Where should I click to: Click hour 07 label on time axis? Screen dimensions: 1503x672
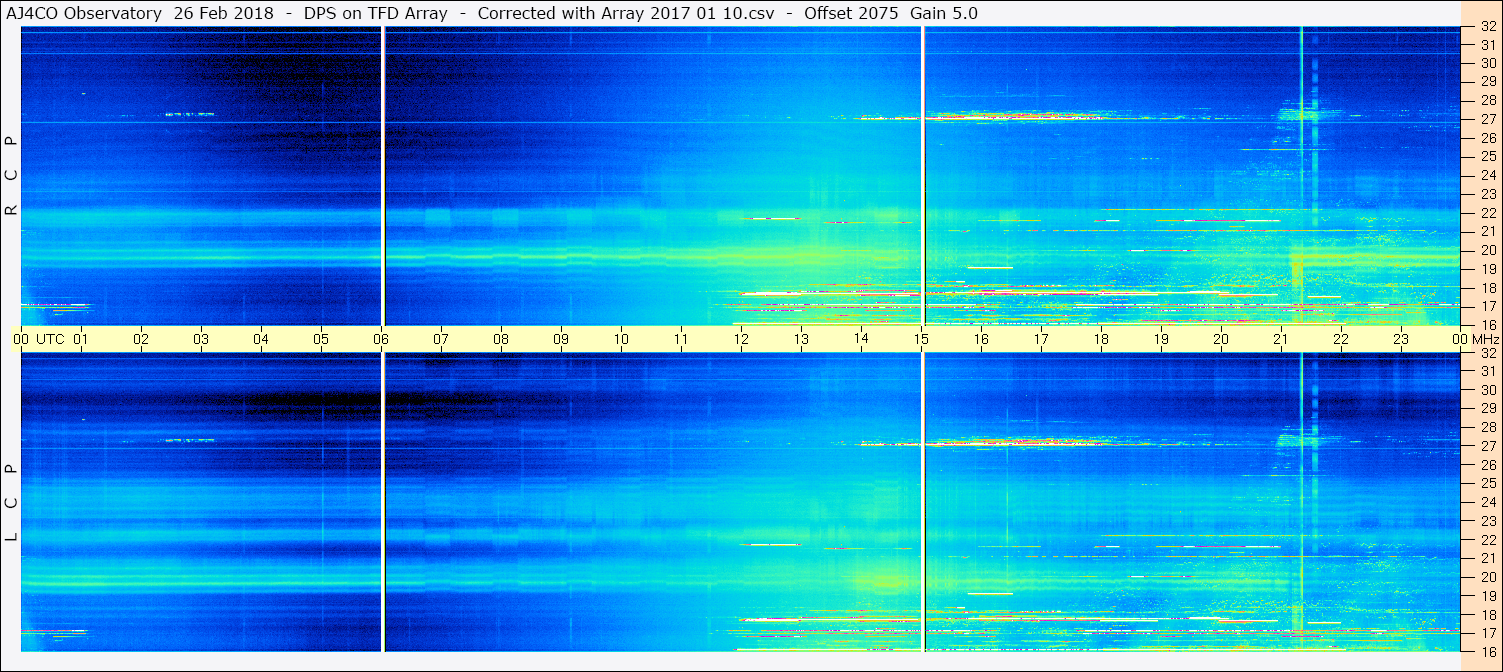[441, 339]
